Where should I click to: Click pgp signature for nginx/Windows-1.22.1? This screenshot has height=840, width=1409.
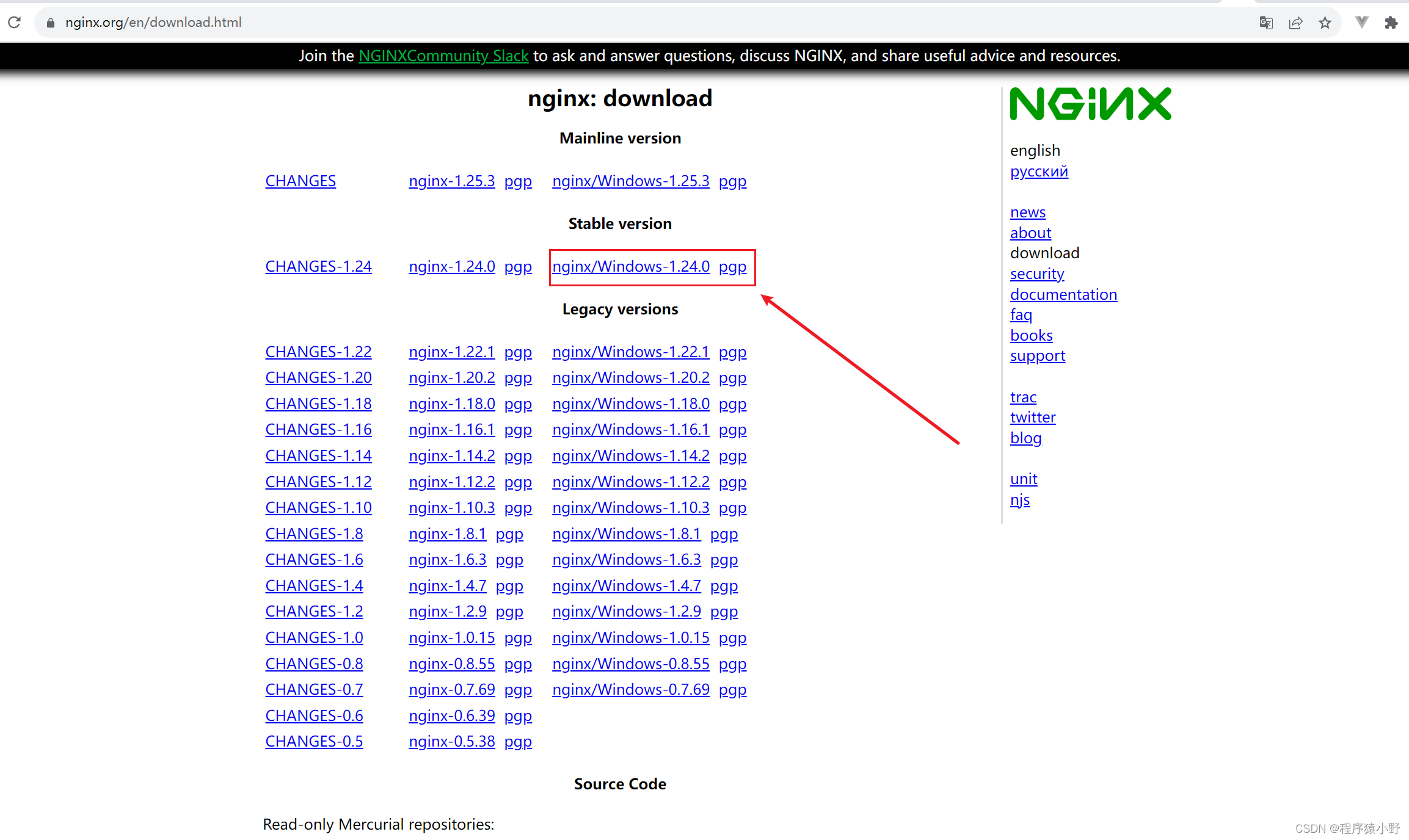pyautogui.click(x=732, y=352)
